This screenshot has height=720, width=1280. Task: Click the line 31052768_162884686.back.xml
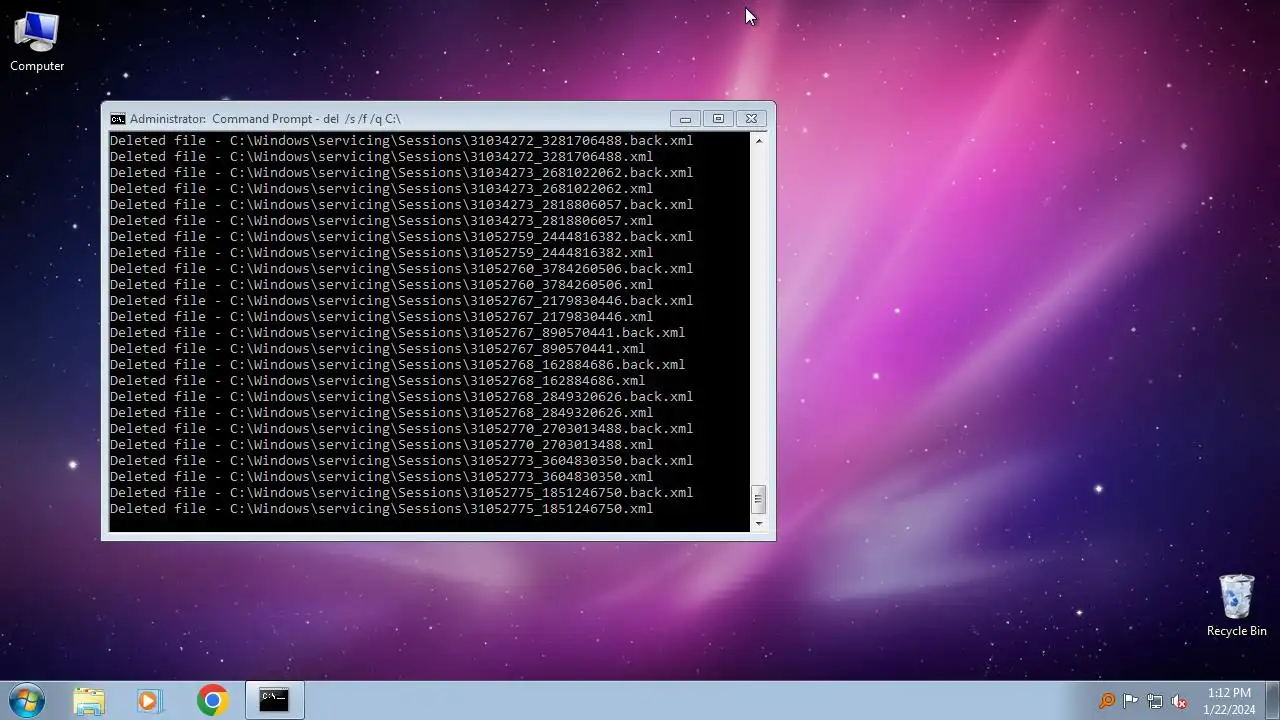pos(397,365)
